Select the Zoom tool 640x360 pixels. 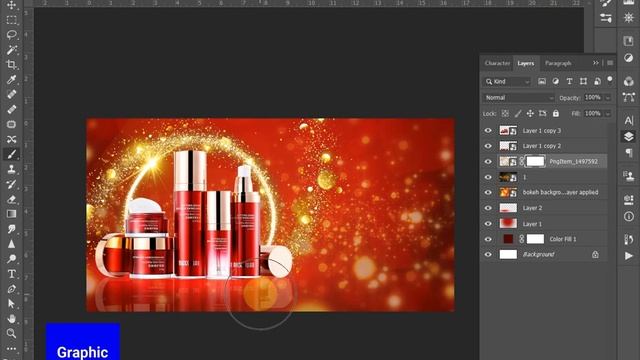pyautogui.click(x=11, y=333)
